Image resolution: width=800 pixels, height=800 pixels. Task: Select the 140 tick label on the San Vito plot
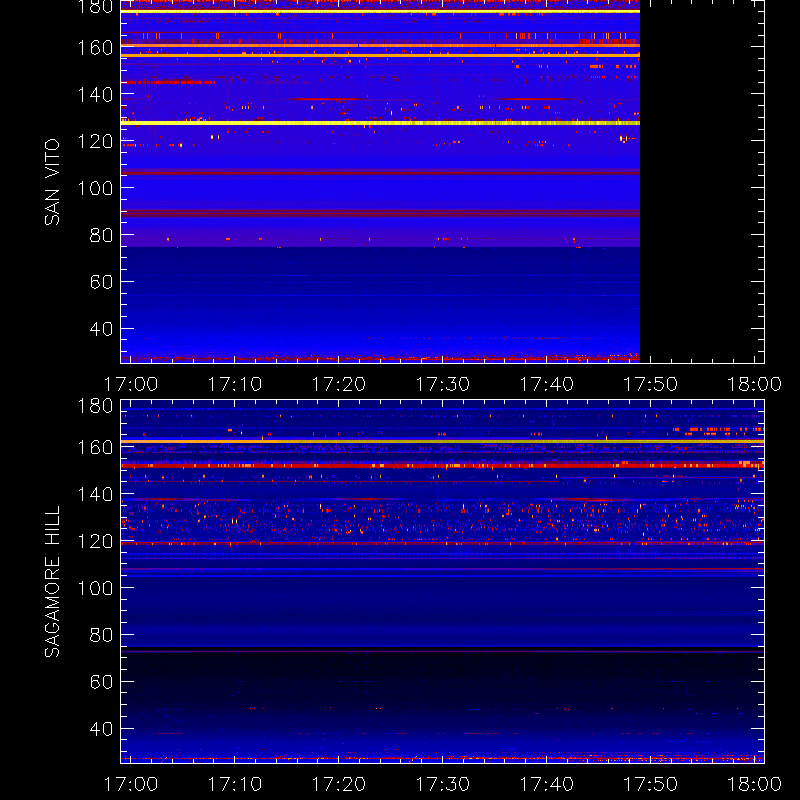click(x=95, y=95)
